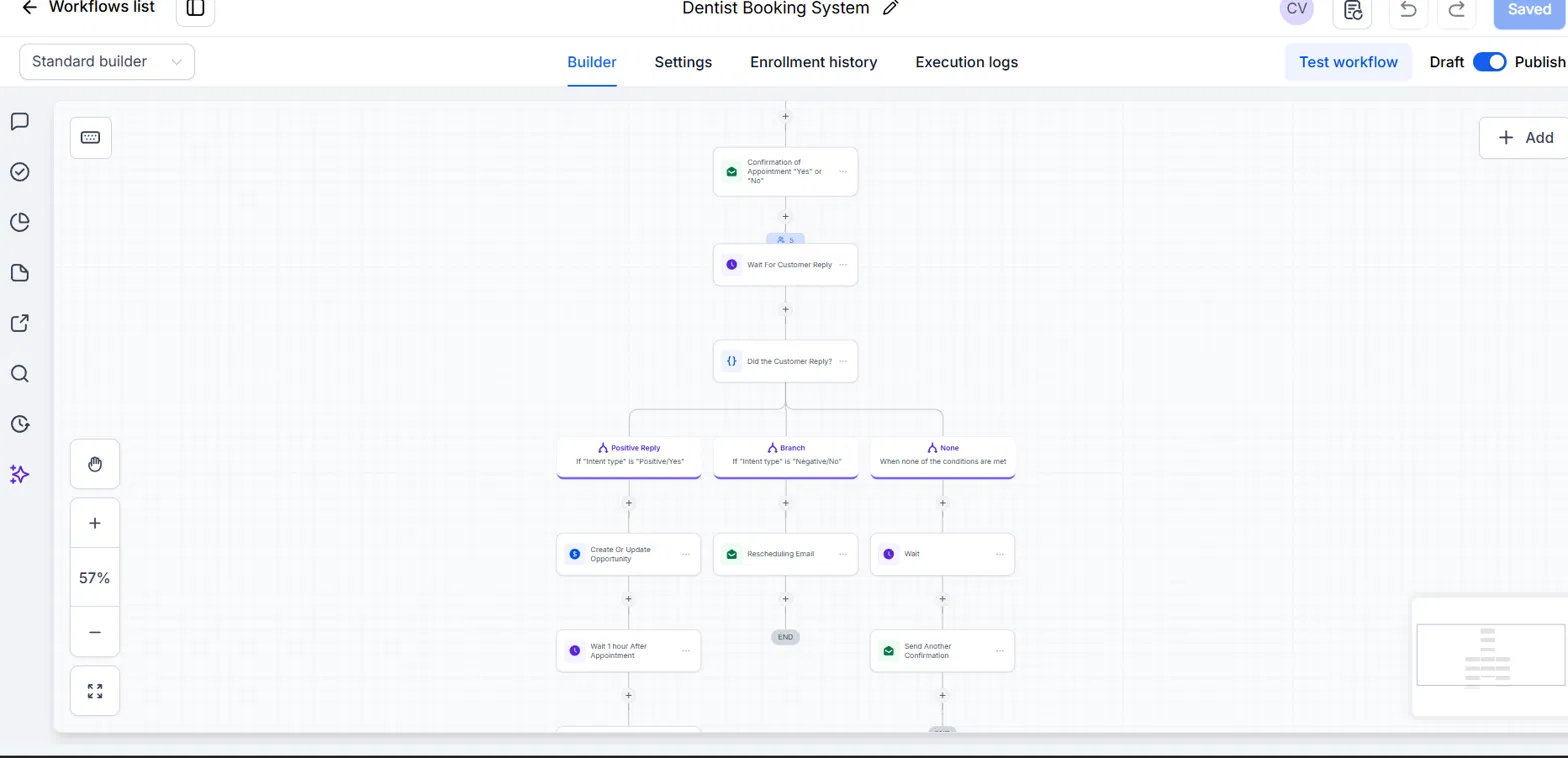
Task: Click END marker under Rescheduling Email
Action: (785, 637)
